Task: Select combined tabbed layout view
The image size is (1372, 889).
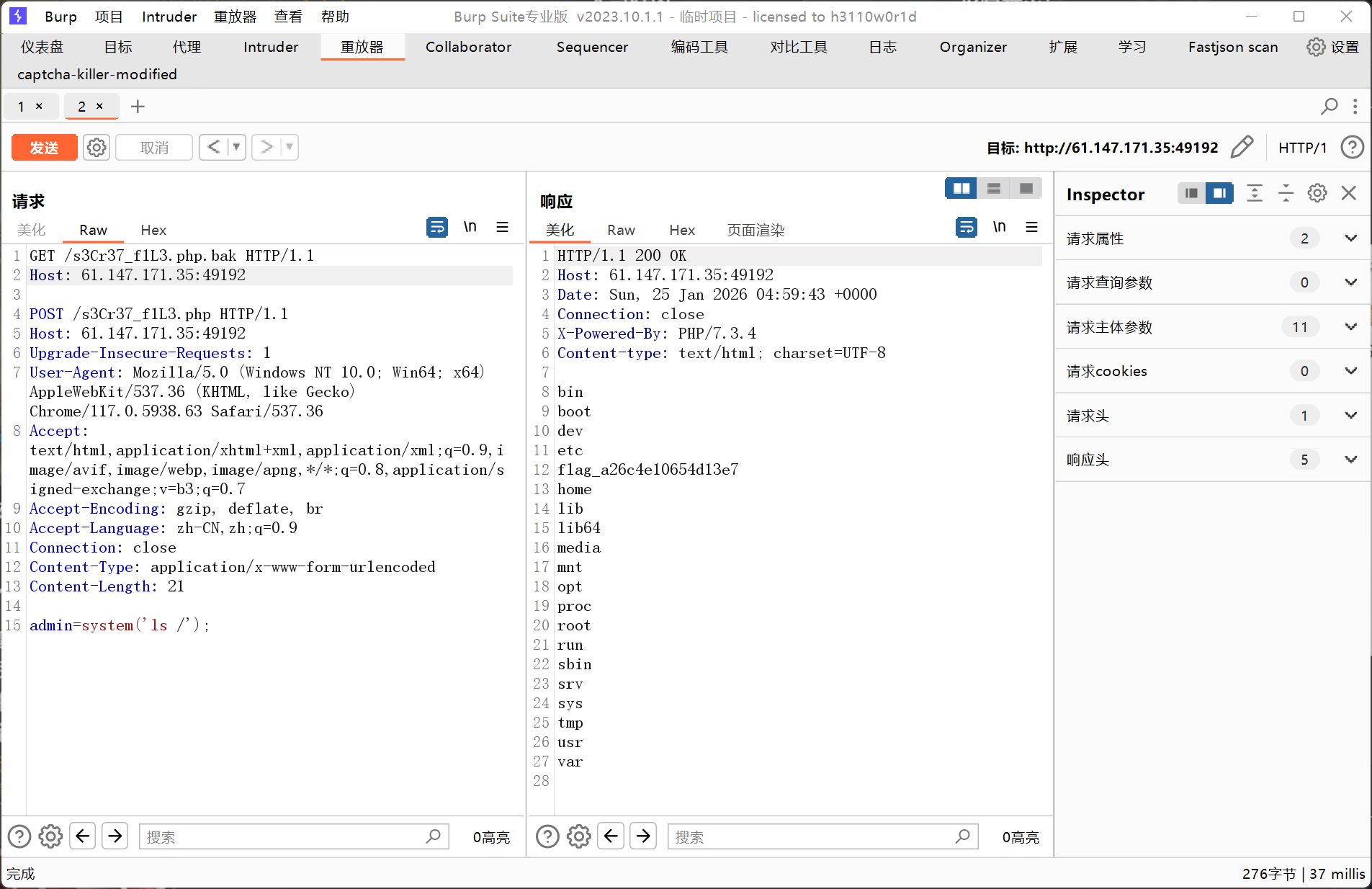Action: (1026, 189)
